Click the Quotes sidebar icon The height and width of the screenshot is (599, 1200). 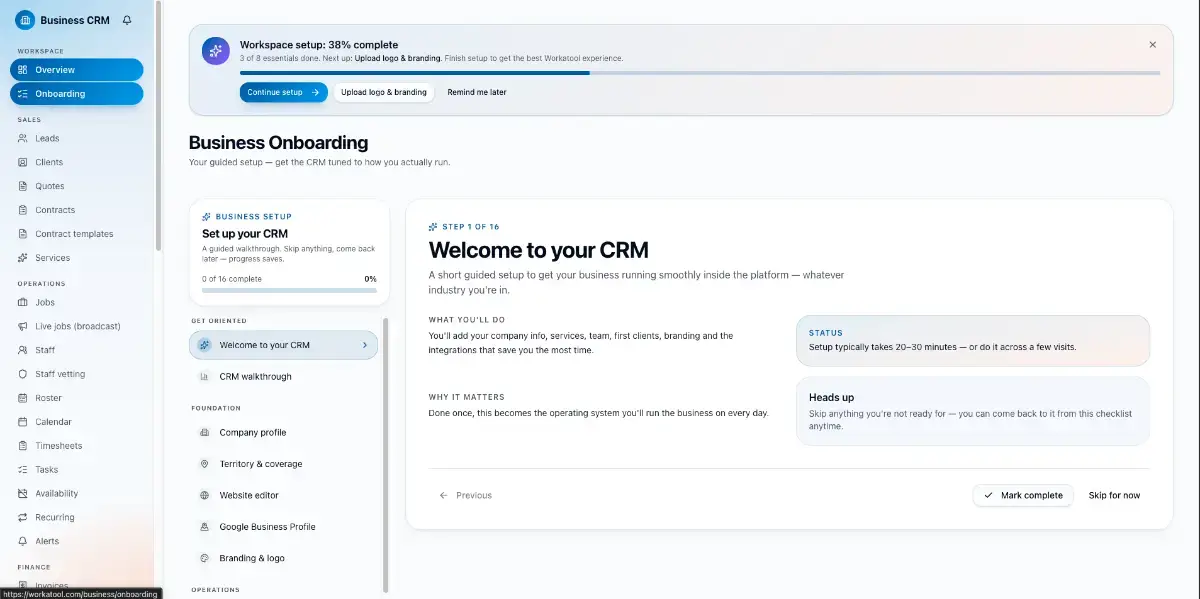point(23,186)
